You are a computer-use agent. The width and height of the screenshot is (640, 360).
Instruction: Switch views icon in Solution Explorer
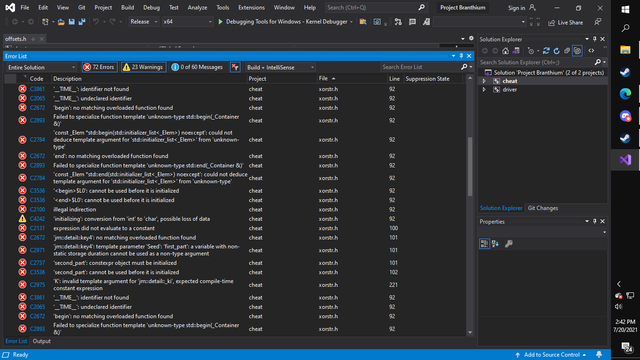point(516,51)
